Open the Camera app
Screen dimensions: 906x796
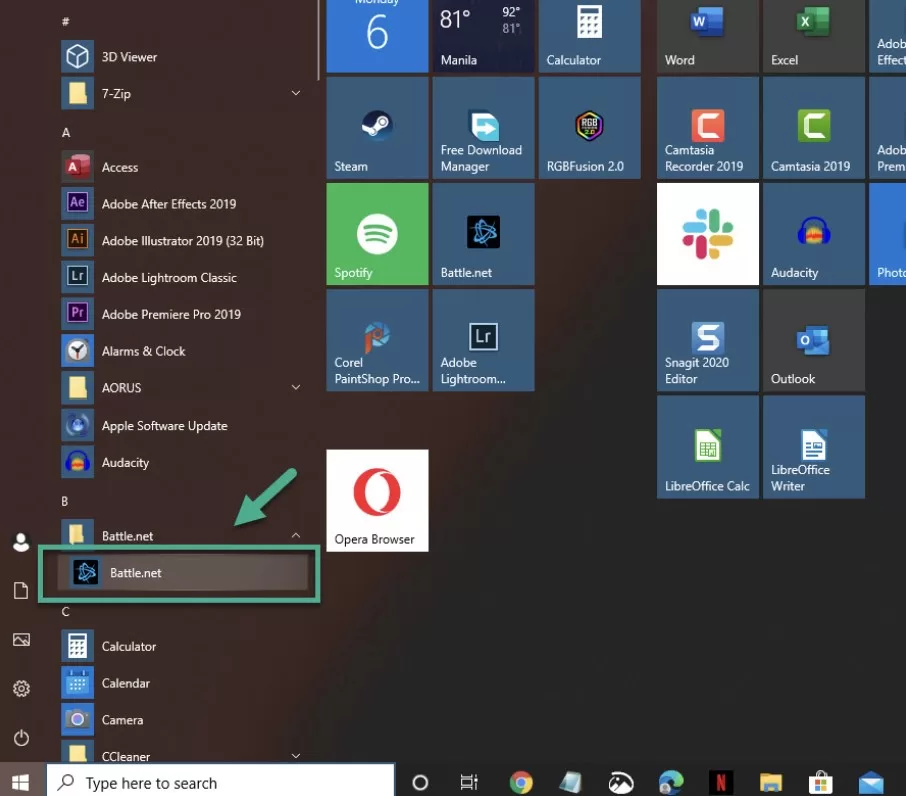coord(182,720)
